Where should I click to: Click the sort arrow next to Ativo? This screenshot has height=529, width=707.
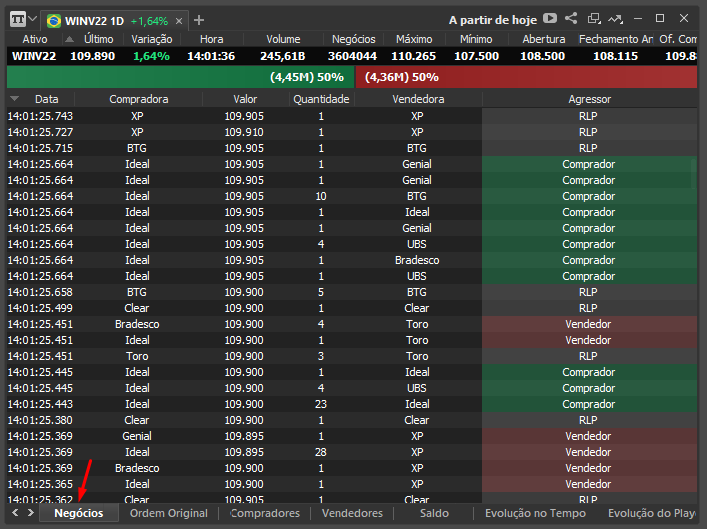pos(69,39)
